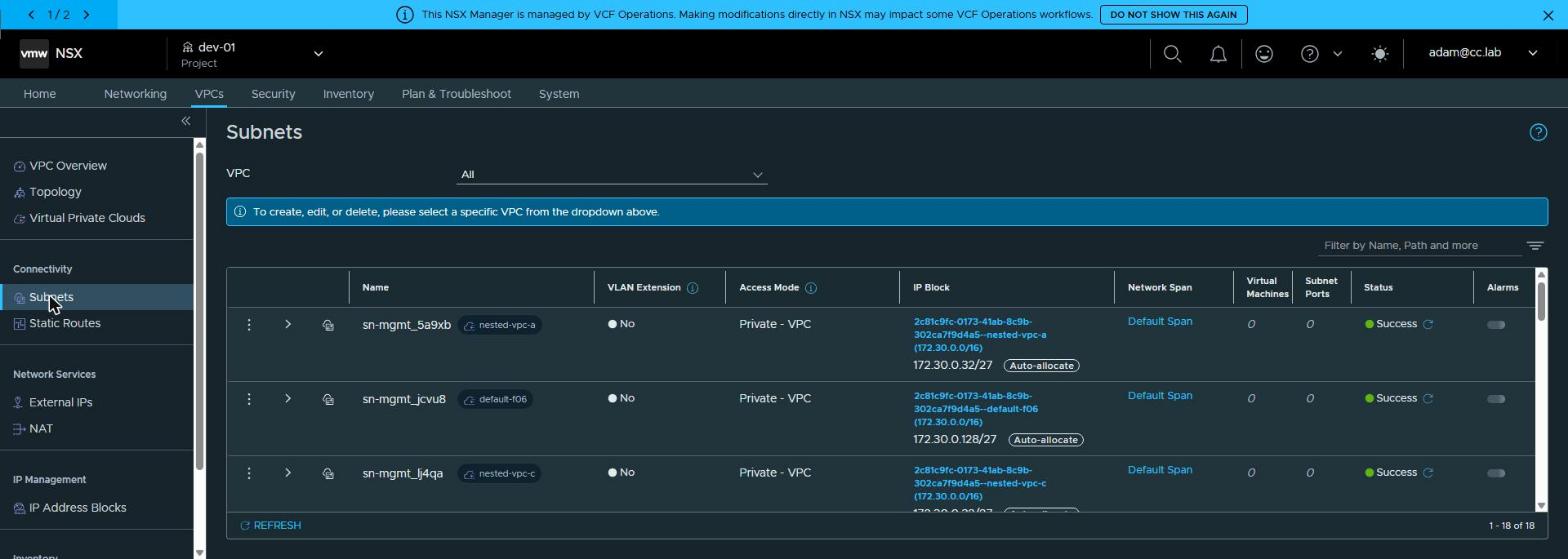Go to previous banner message arrow

(32, 14)
